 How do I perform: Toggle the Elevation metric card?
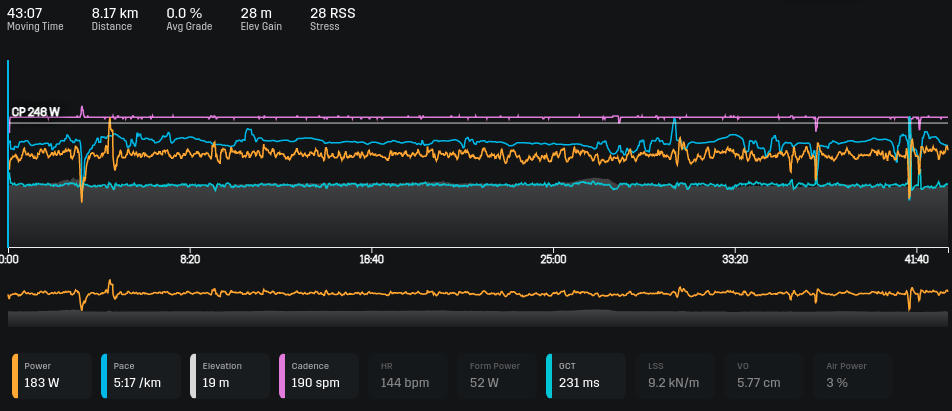pyautogui.click(x=230, y=375)
